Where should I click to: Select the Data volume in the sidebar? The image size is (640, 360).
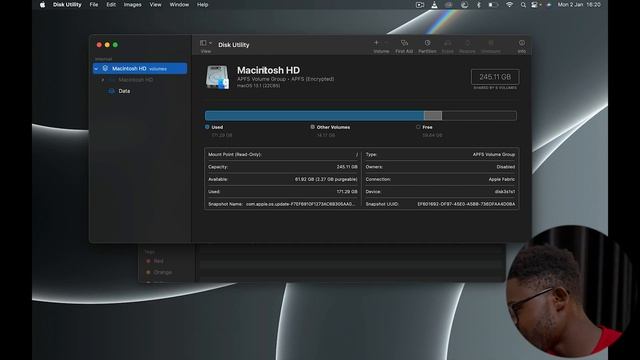coord(124,91)
